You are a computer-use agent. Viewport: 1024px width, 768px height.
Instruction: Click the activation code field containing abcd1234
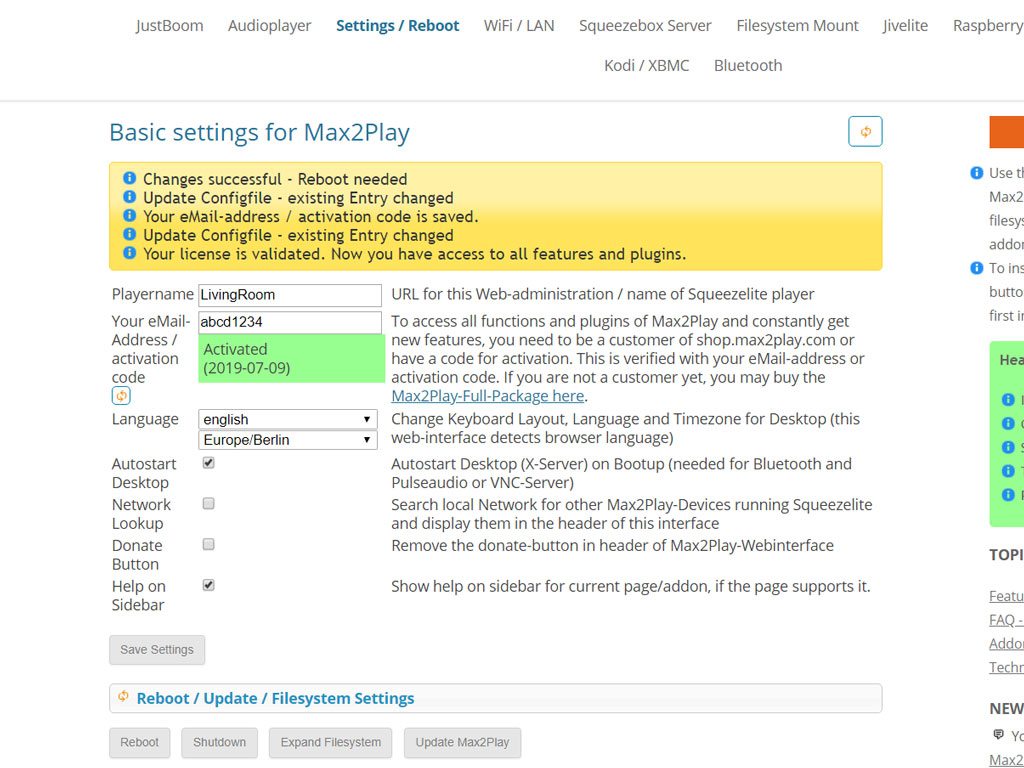290,322
